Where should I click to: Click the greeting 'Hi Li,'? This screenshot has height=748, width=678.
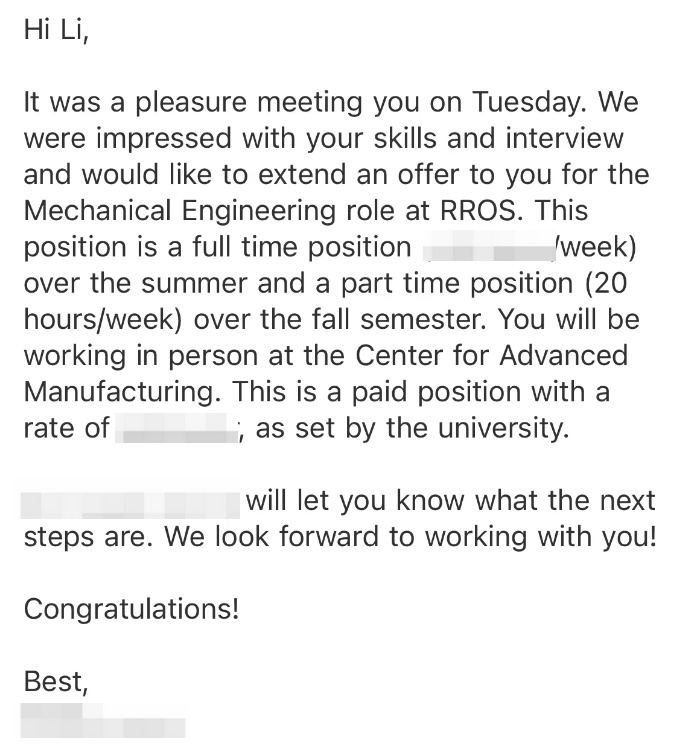(x=56, y=30)
